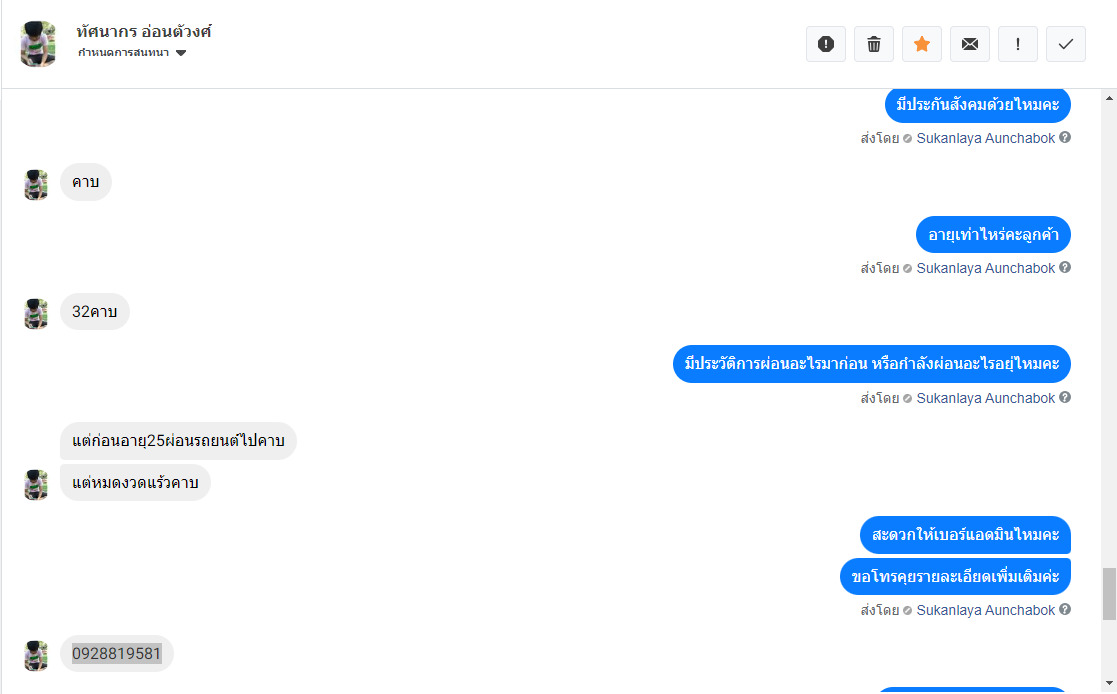Image resolution: width=1117 pixels, height=694 pixels.
Task: Open the assign conversation dropdown arrow
Action: [181, 53]
